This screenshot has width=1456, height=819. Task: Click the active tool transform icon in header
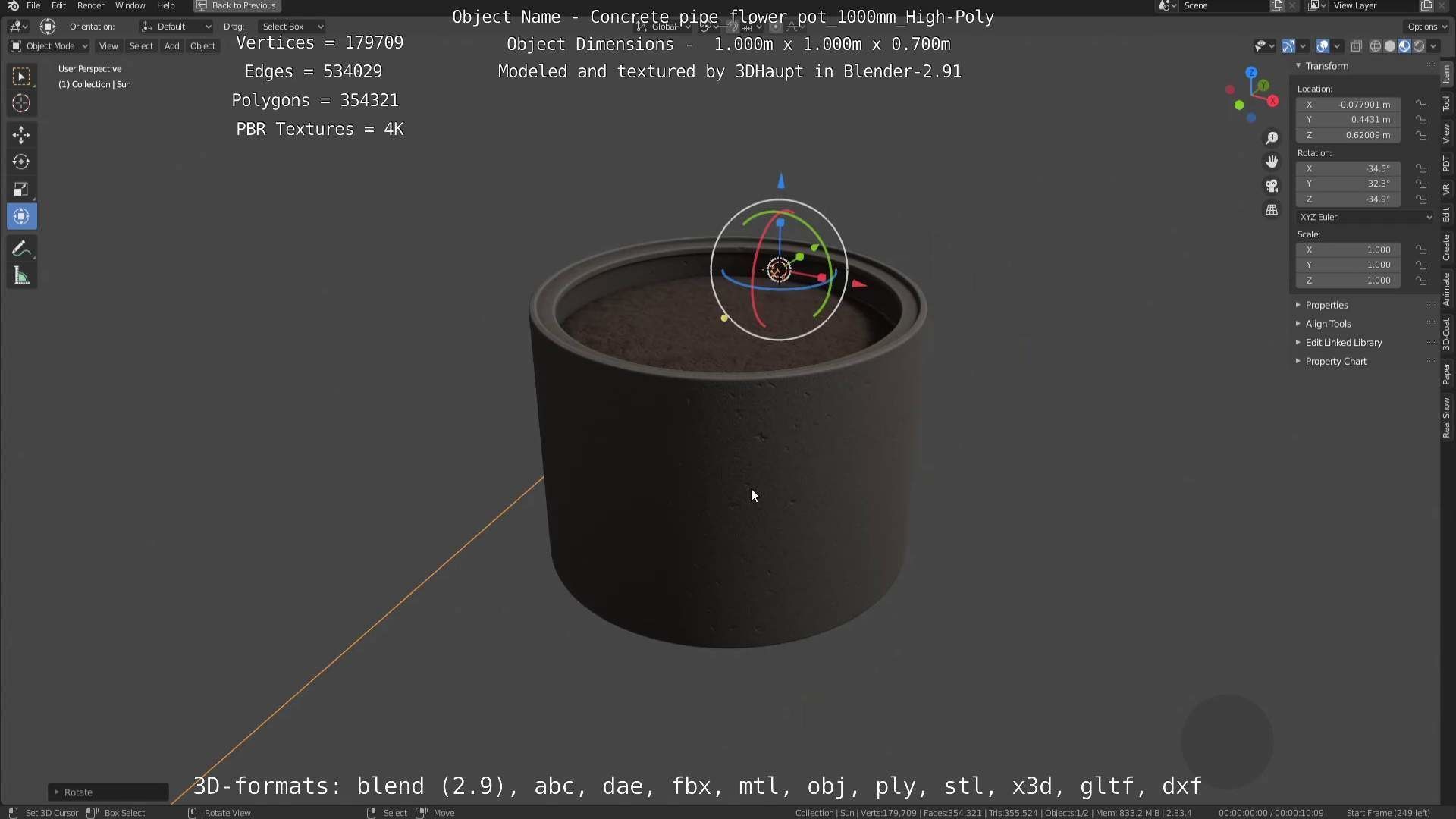48,27
